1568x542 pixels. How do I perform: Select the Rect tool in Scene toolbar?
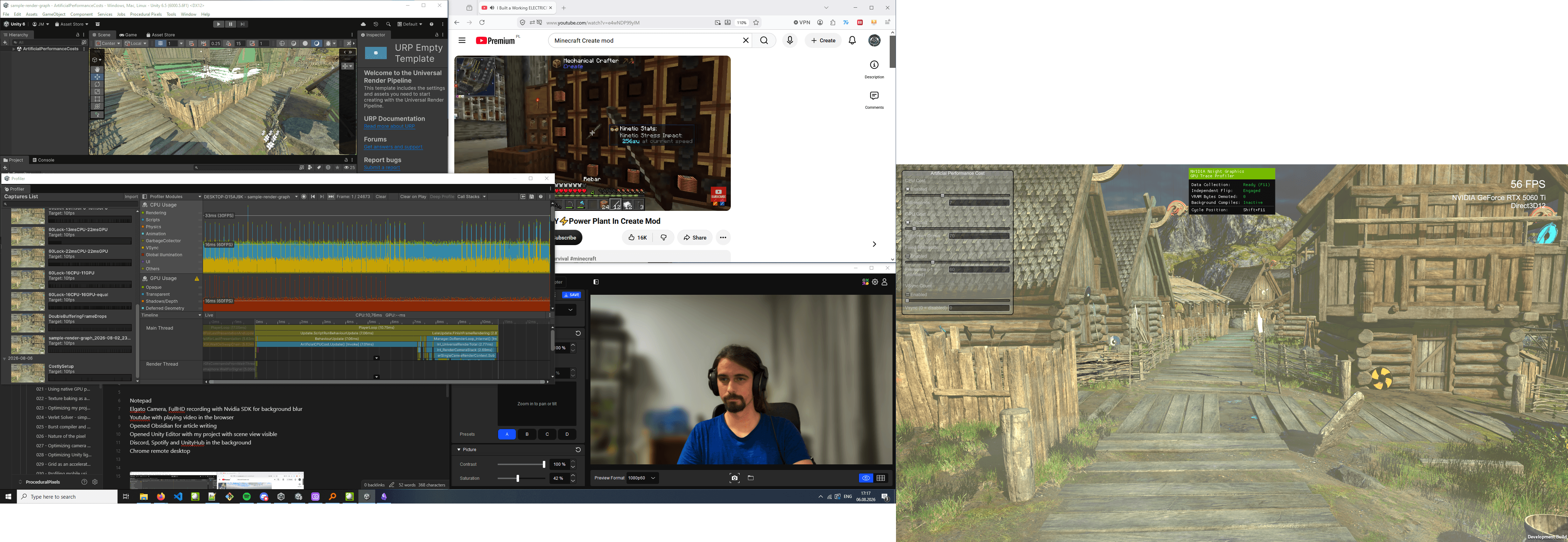pos(97,99)
